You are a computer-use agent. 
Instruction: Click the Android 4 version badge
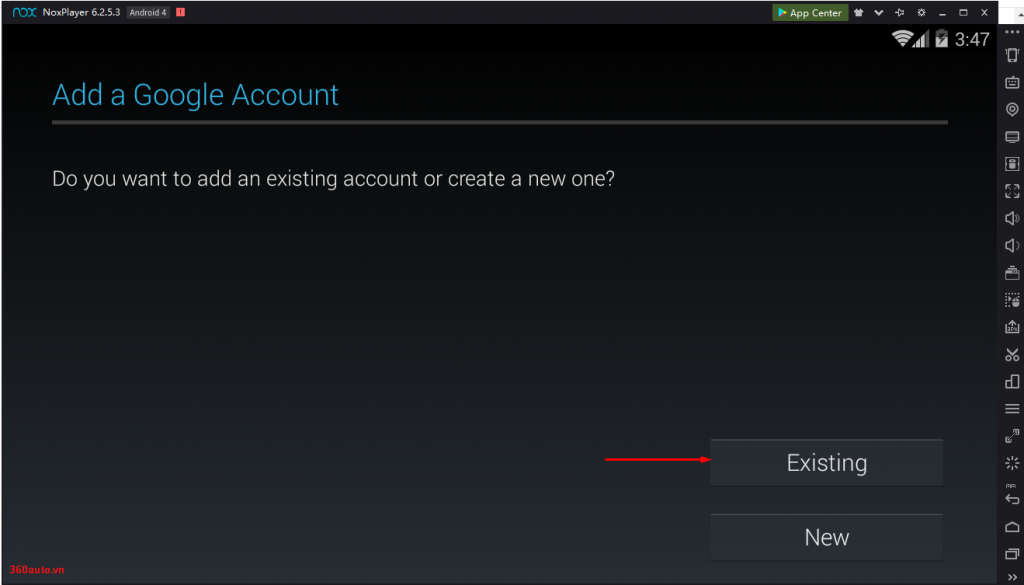coord(148,12)
